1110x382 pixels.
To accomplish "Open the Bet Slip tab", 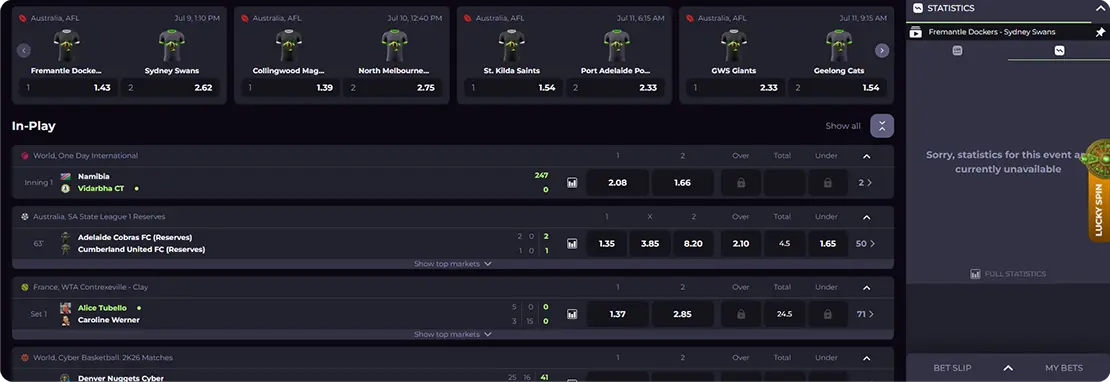I will tap(952, 368).
